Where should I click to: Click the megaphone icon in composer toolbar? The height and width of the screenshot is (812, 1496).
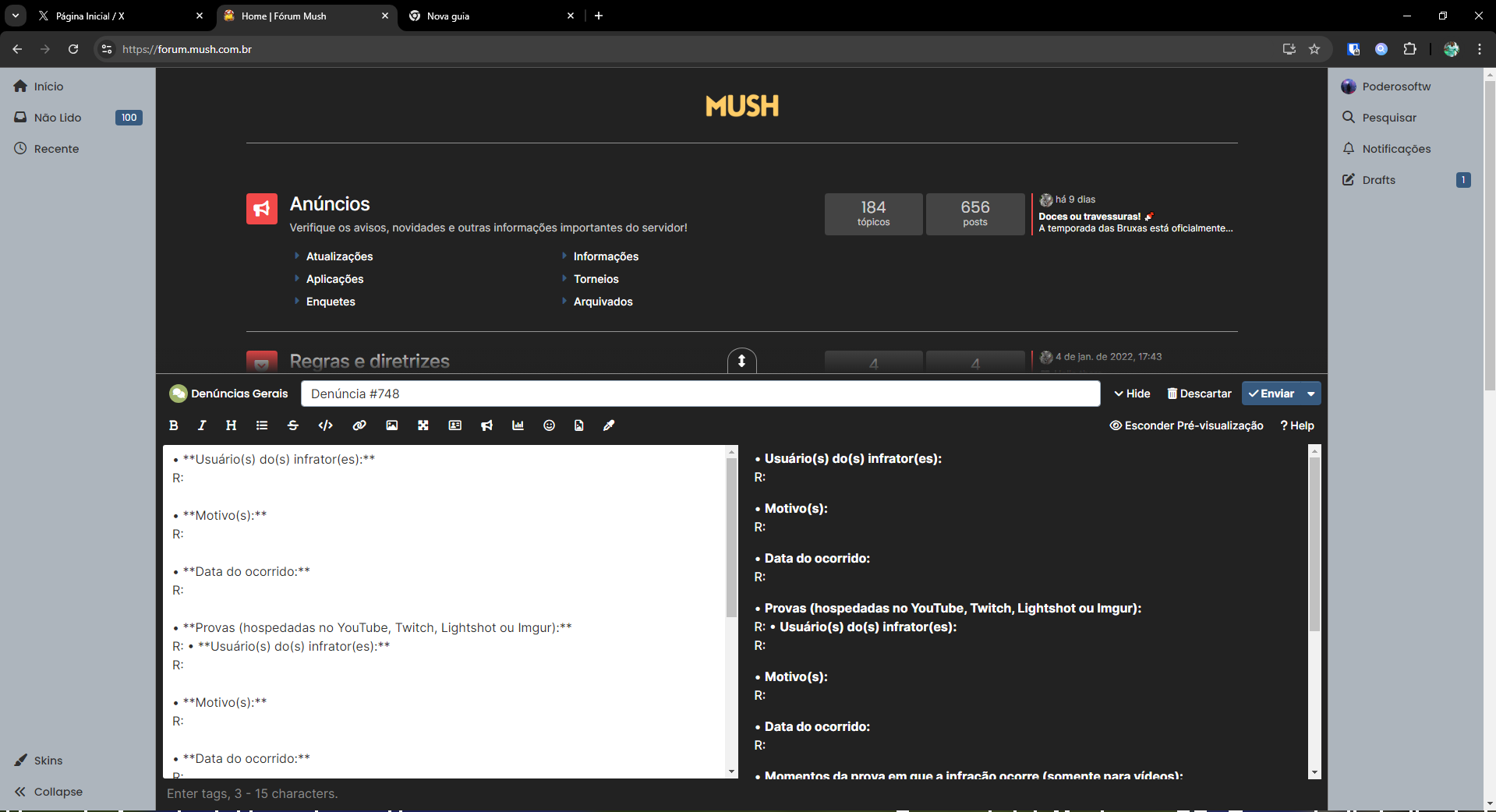[487, 425]
